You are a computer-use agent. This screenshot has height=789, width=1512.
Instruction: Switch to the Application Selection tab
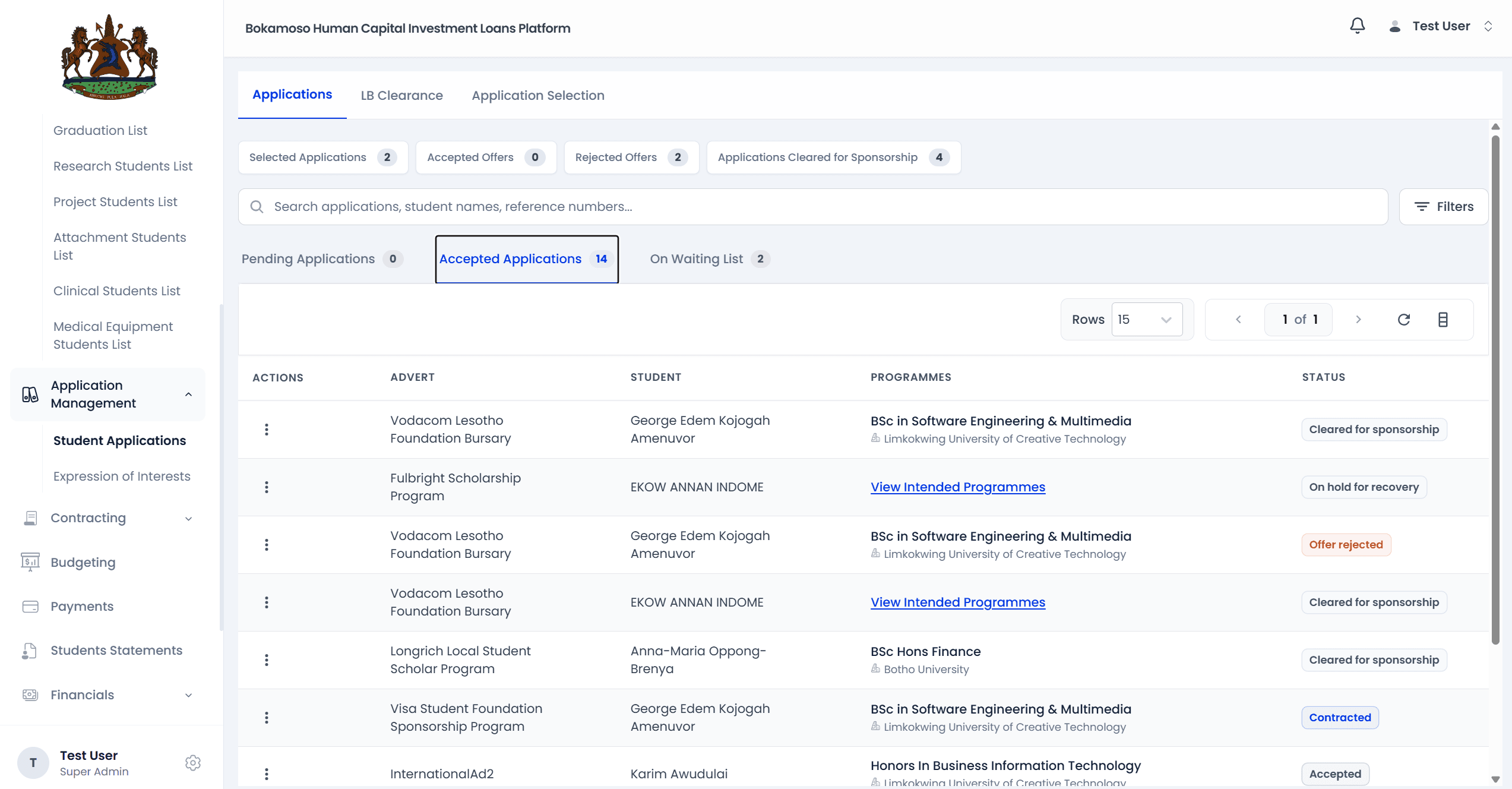538,96
